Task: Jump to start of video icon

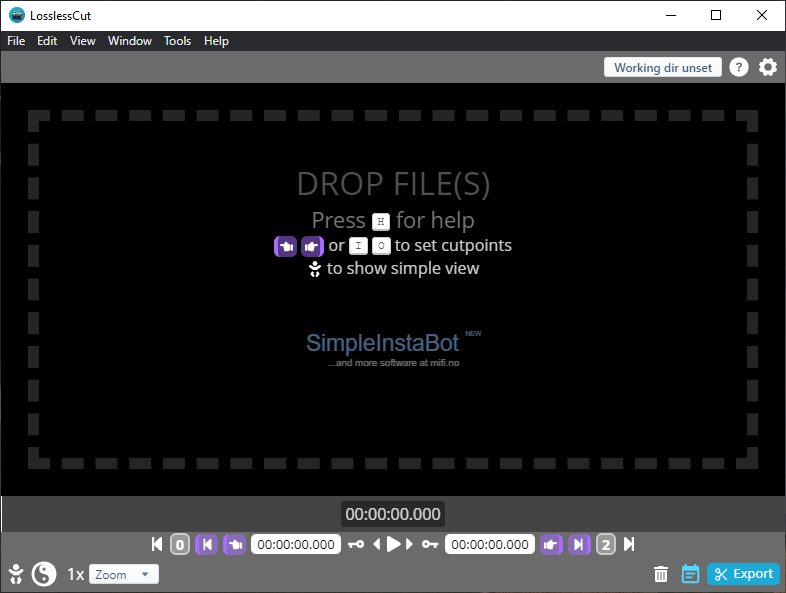Action: coord(157,544)
